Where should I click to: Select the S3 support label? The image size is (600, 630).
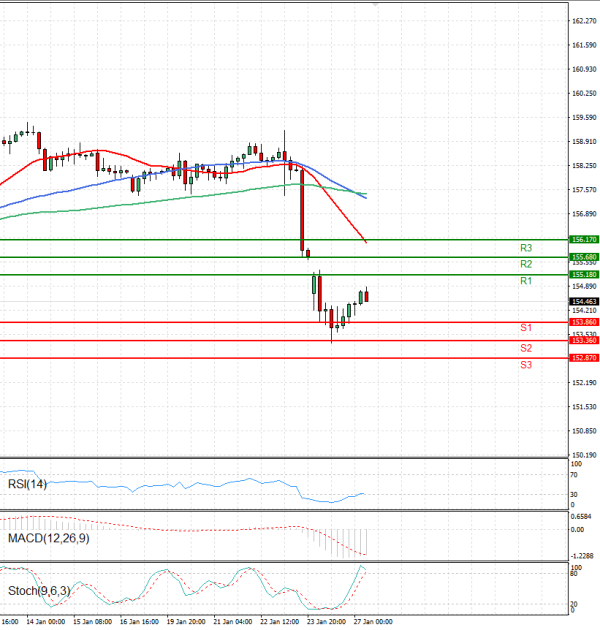525,366
